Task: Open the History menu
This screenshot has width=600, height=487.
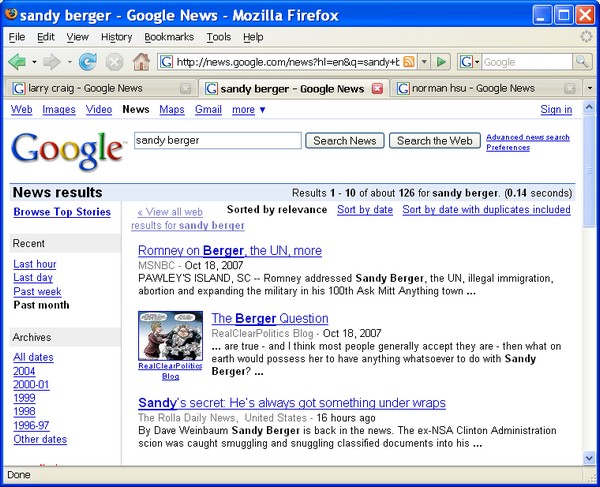Action: coord(116,37)
